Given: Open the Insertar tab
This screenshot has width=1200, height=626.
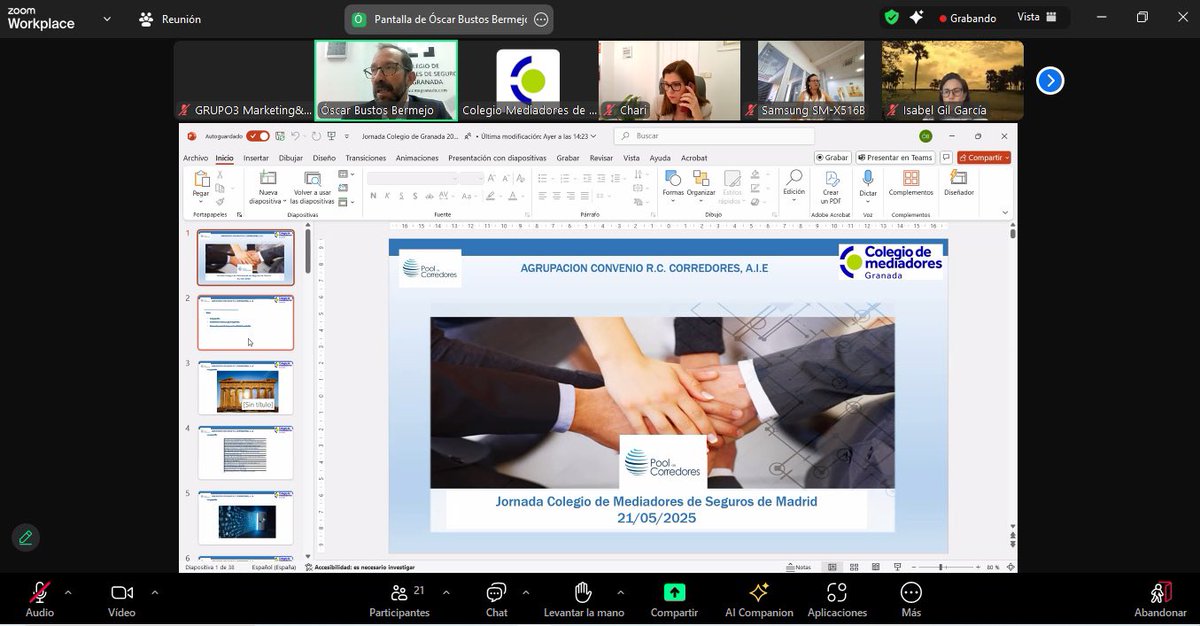Looking at the screenshot, I should (x=256, y=158).
